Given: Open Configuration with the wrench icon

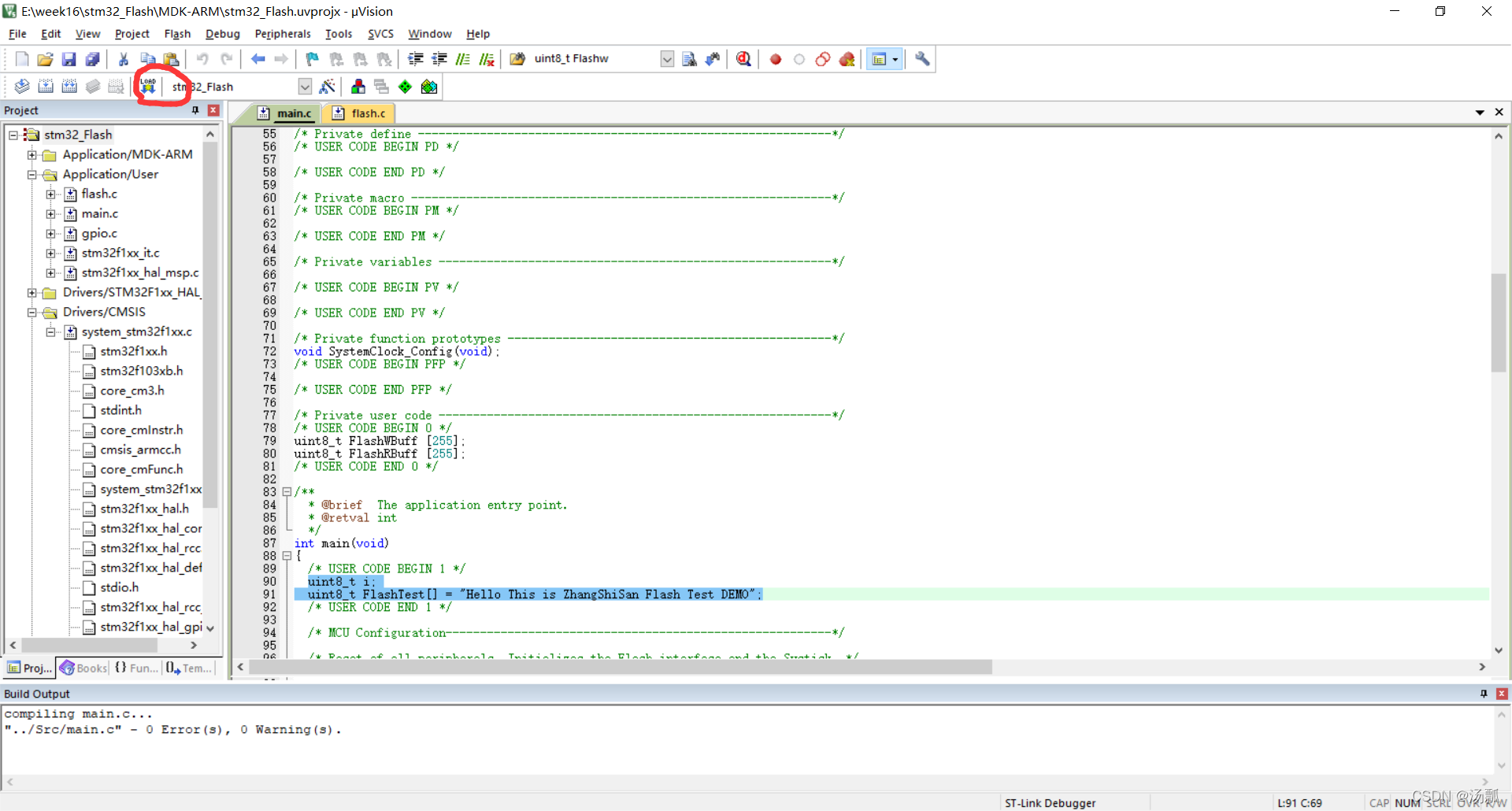Looking at the screenshot, I should [922, 59].
